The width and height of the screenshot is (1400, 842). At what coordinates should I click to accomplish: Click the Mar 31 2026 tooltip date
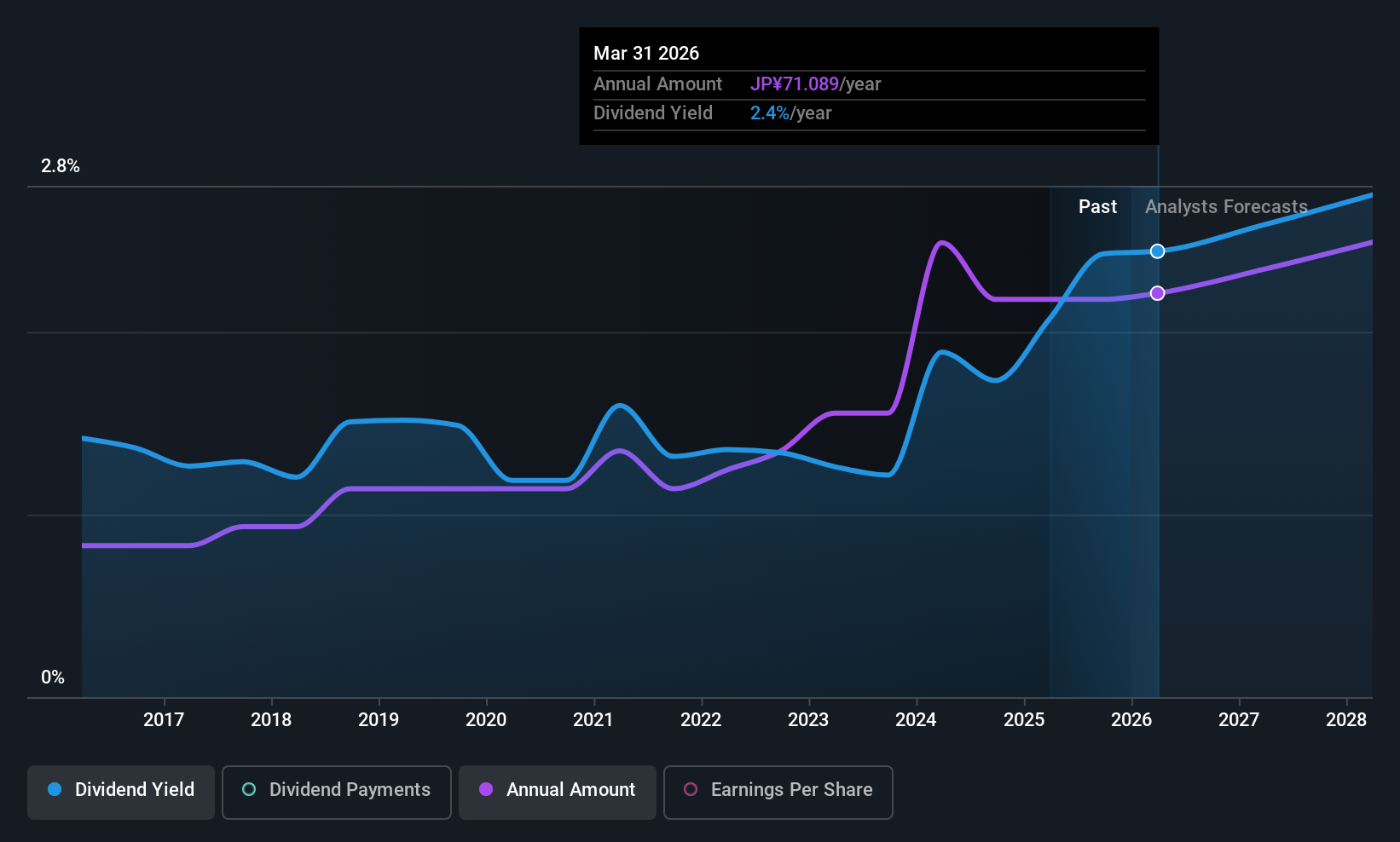(646, 54)
